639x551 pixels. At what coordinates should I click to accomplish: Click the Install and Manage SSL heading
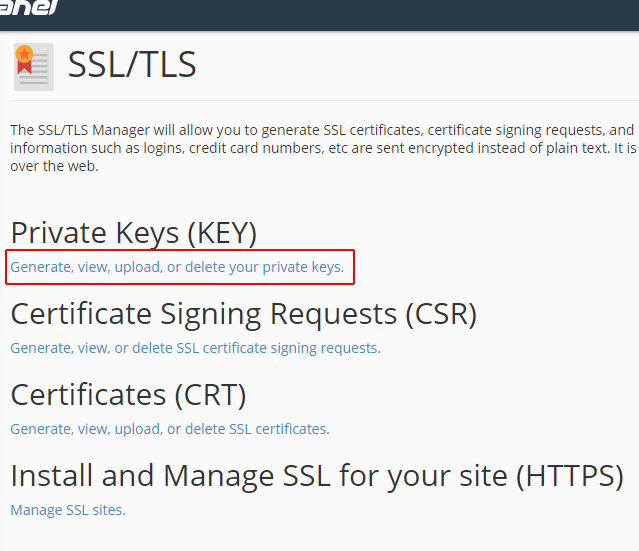pos(317,476)
